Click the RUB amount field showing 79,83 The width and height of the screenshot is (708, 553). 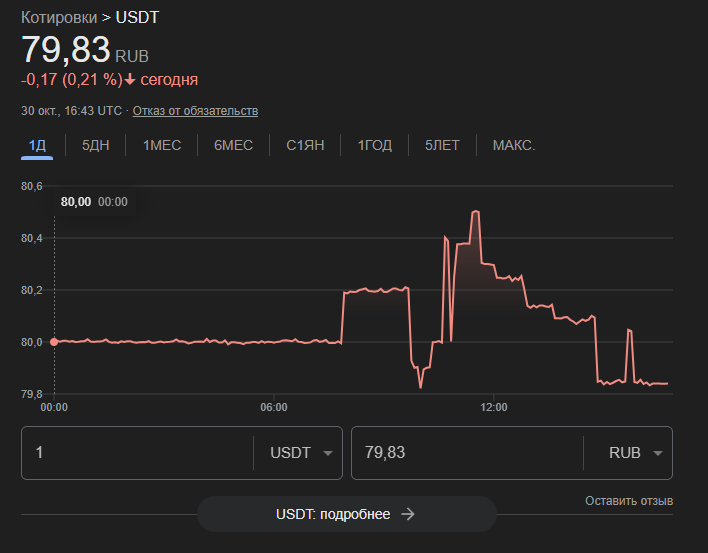466,453
